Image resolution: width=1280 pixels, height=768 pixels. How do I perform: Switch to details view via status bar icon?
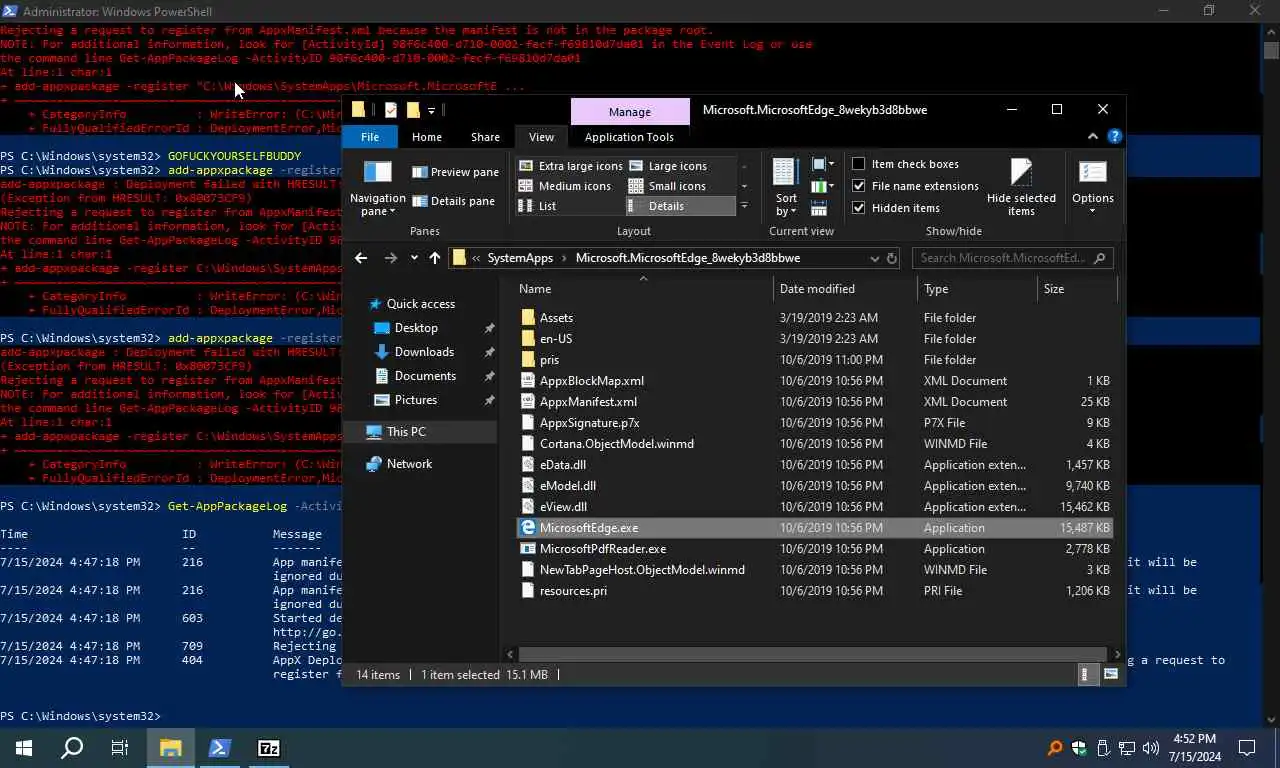pyautogui.click(x=1088, y=675)
